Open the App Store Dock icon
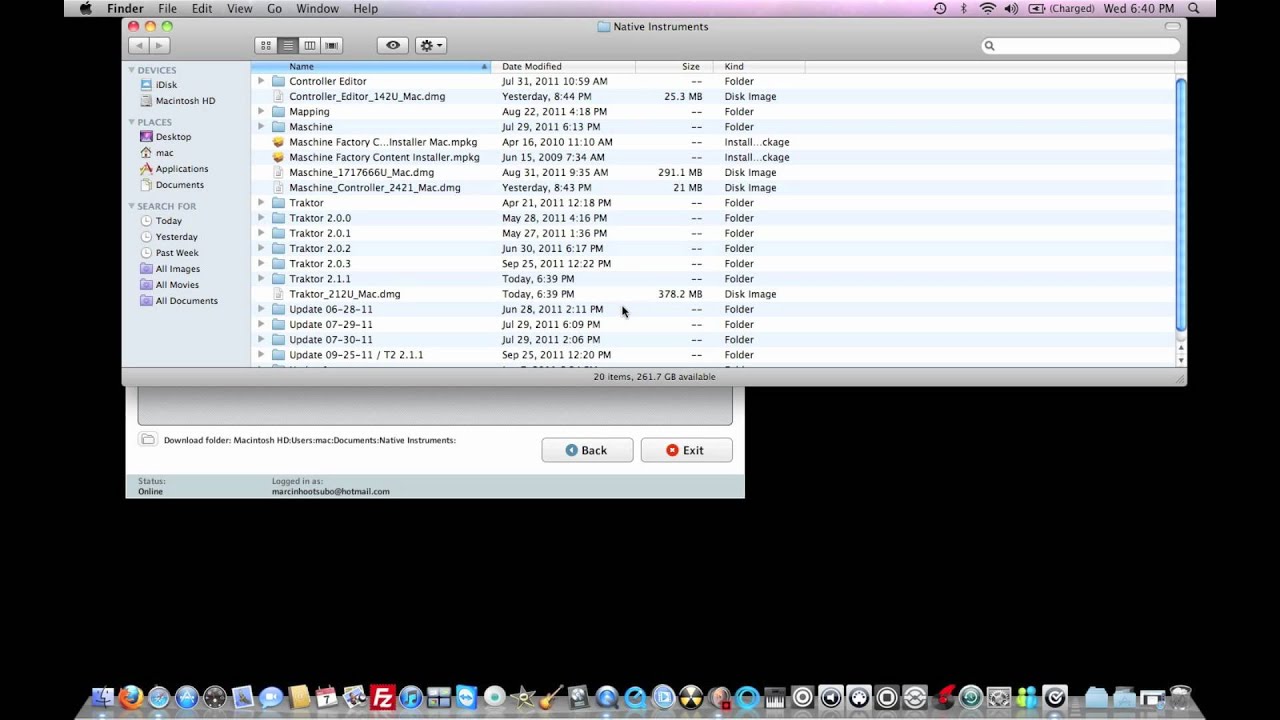 [x=187, y=697]
